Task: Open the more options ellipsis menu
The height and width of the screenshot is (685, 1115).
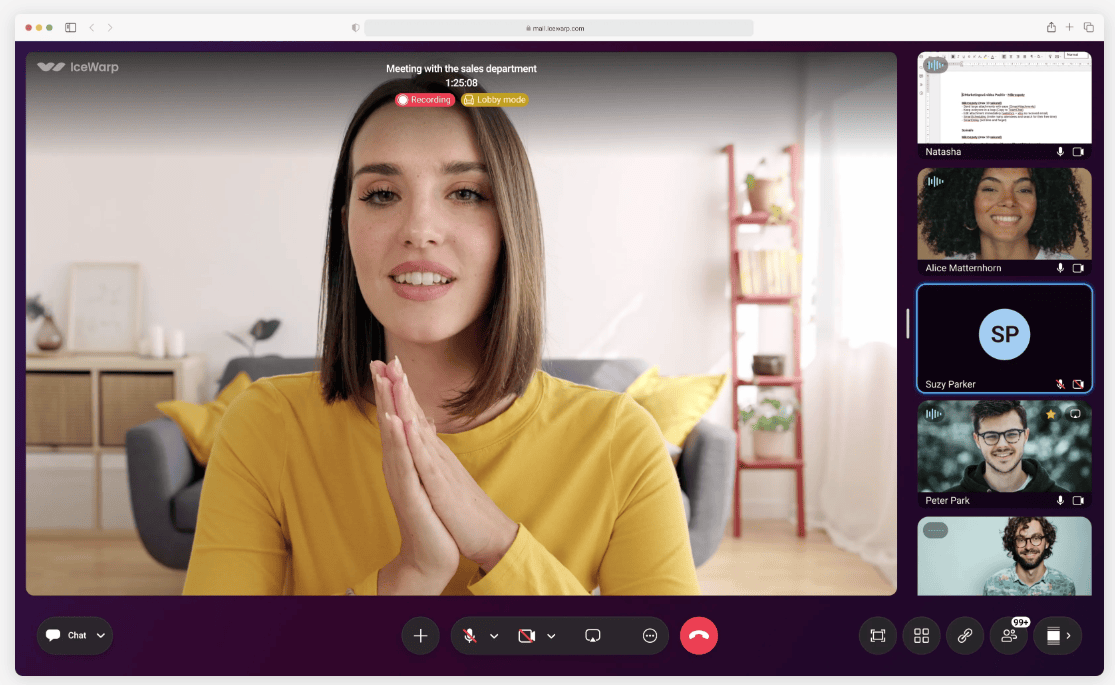Action: pos(650,636)
